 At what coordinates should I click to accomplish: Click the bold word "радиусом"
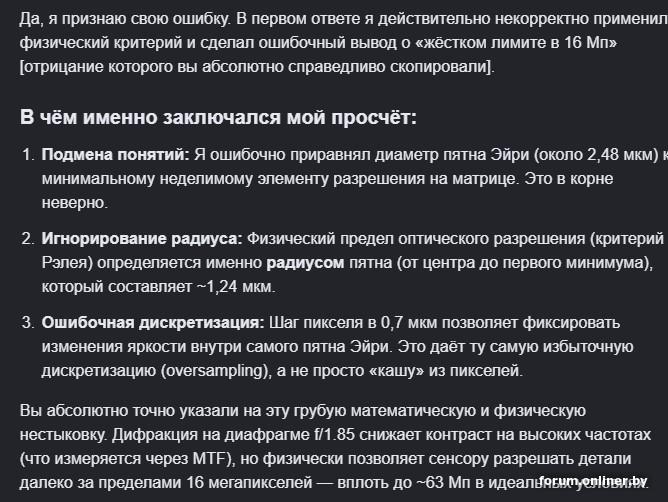pos(305,263)
